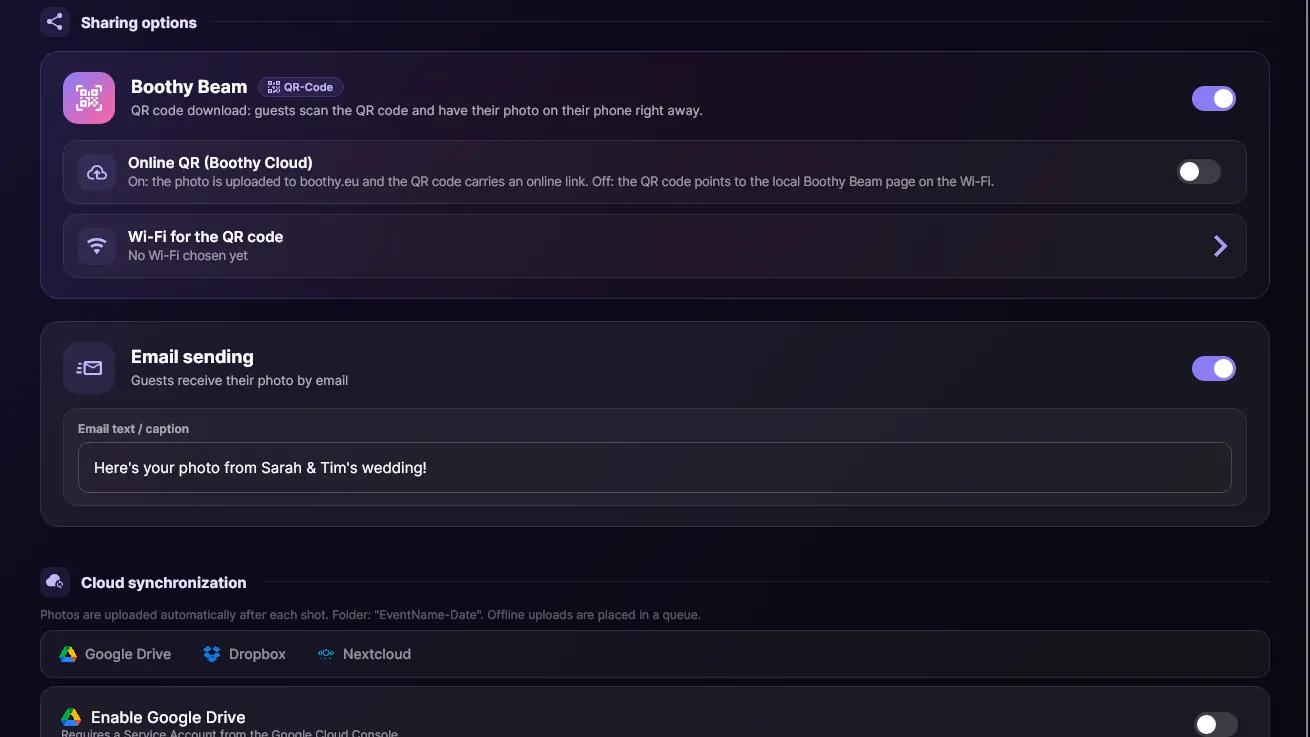This screenshot has height=737, width=1310.
Task: Disable the Boothy Beam toggle
Action: point(1214,98)
